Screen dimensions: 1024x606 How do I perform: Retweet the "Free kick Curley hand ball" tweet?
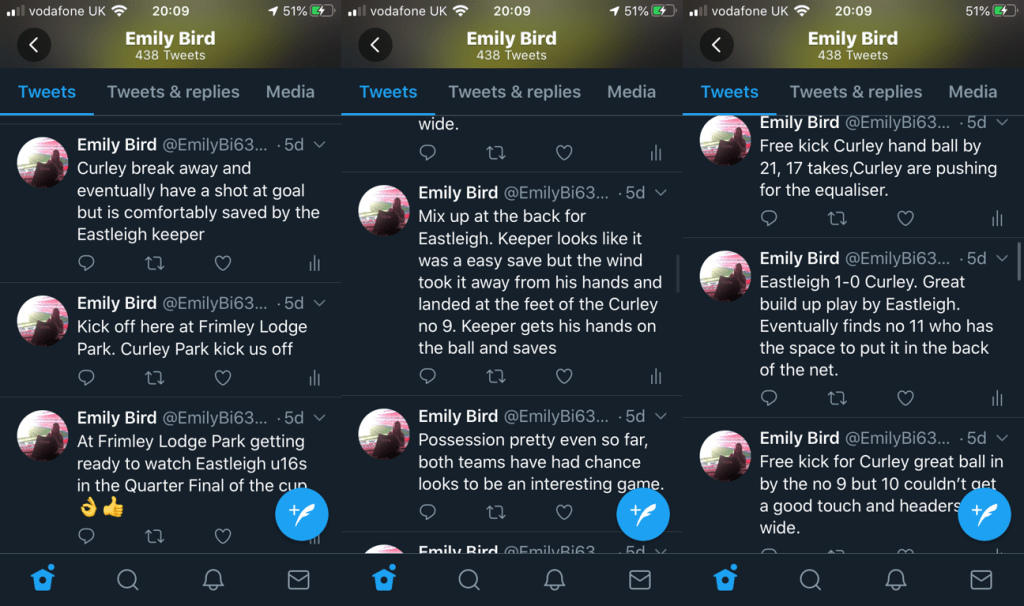837,218
